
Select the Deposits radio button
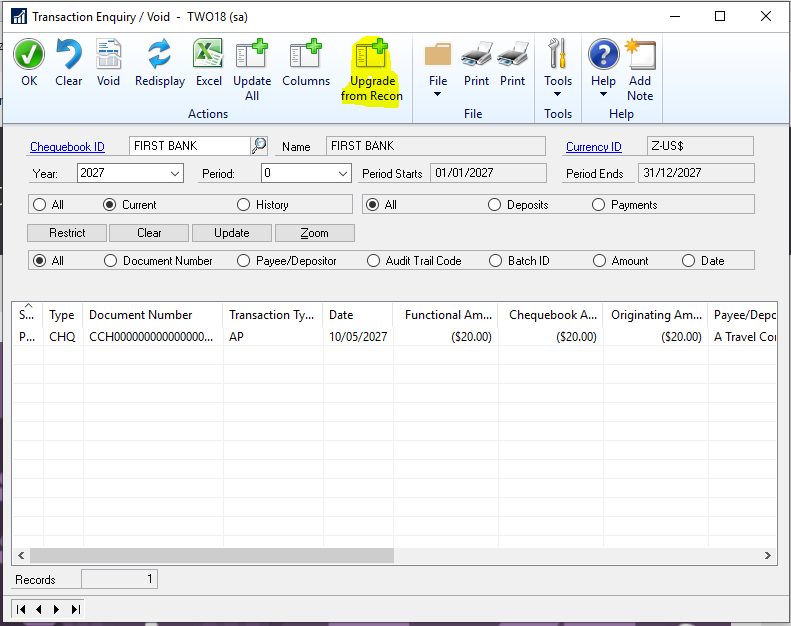(495, 205)
